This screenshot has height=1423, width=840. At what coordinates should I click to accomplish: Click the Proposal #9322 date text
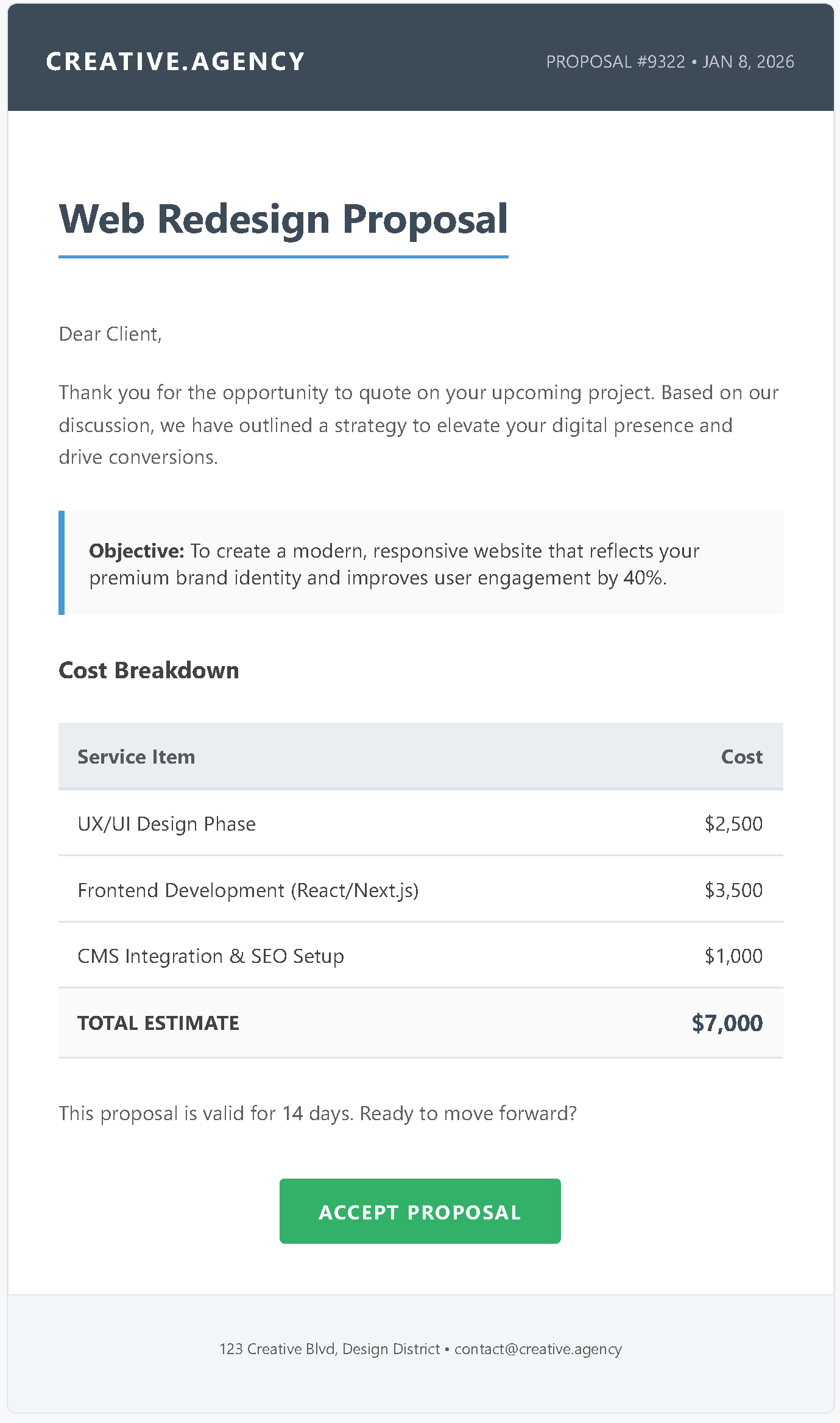pos(669,62)
